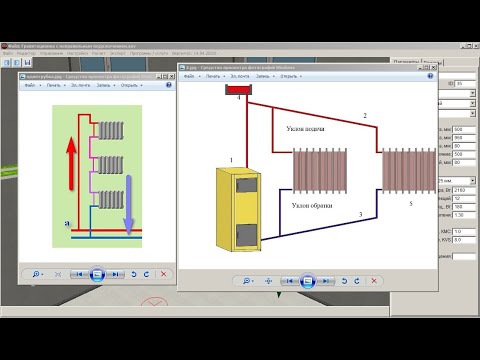Click the redo forward-arrow toolbar icon
This screenshot has height=360, width=480.
(17, 62)
